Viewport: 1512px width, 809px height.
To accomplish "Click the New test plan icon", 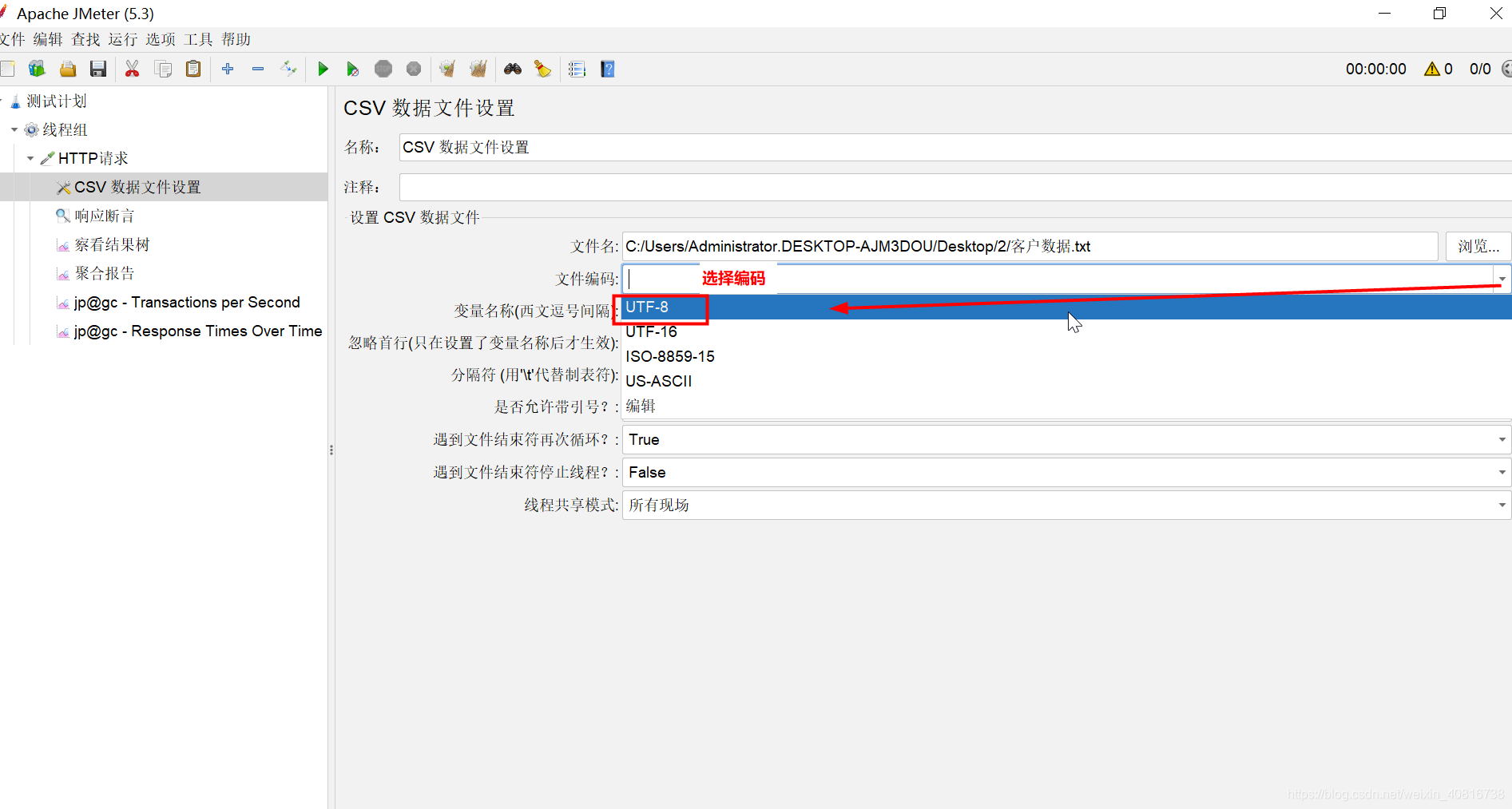I will [7, 69].
